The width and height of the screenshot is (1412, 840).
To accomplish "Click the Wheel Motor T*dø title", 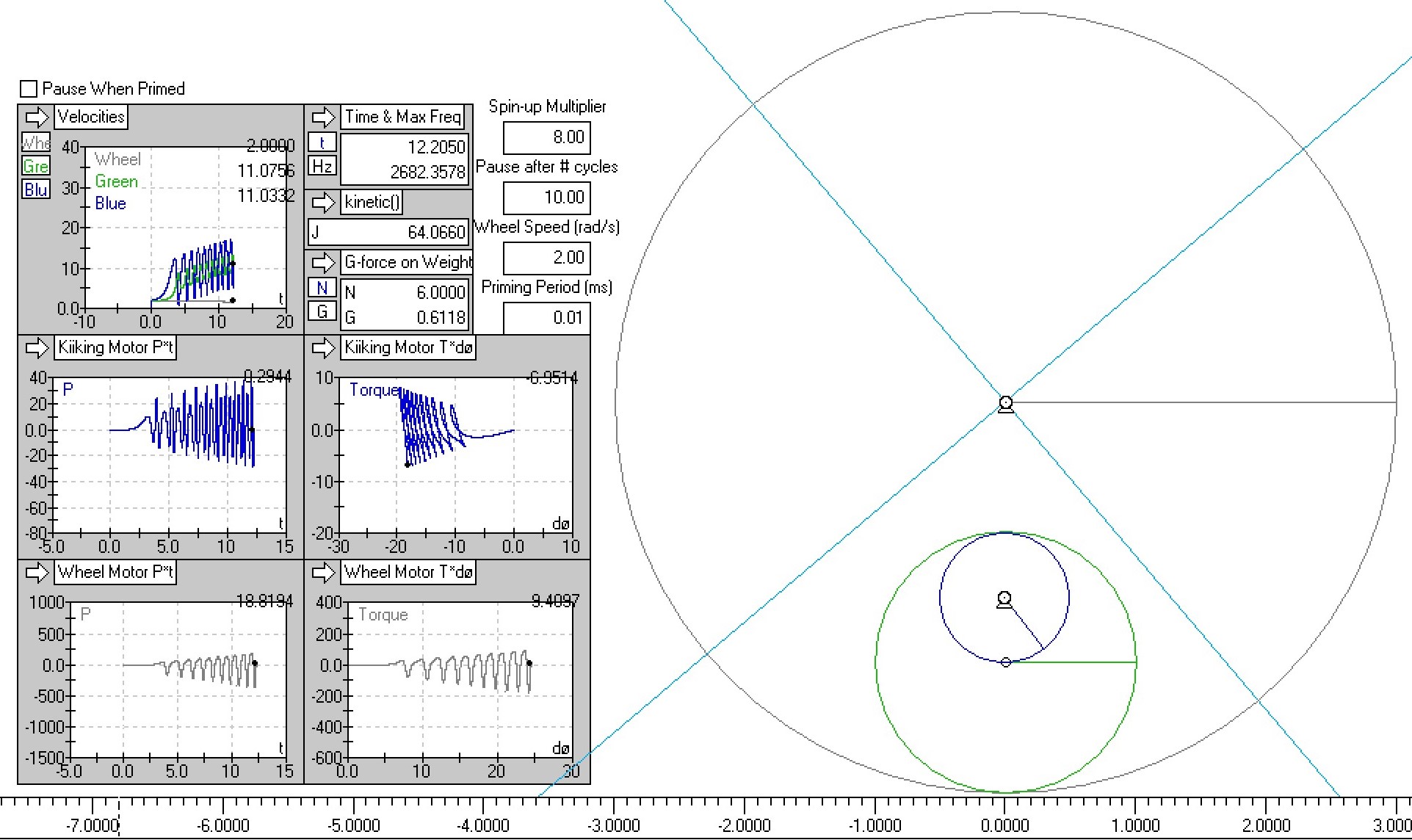I will coord(409,572).
